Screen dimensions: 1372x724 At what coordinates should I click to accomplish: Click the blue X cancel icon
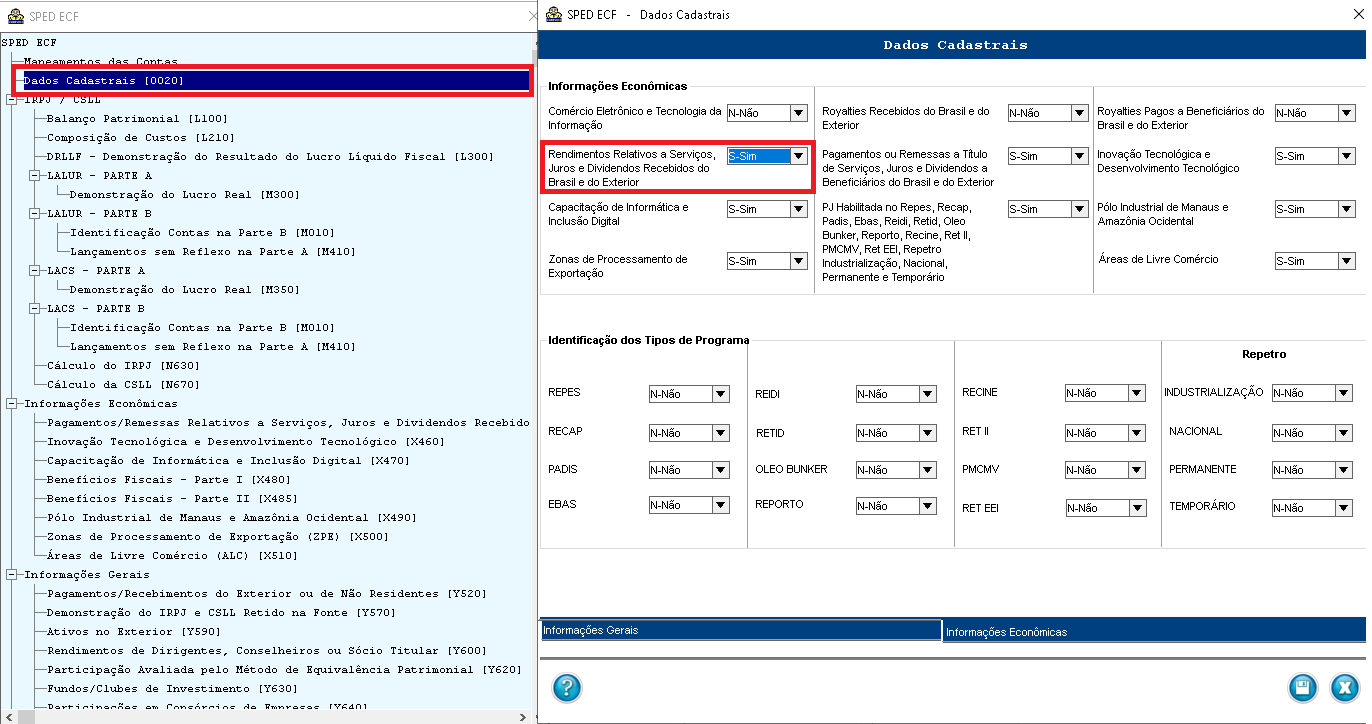tap(1345, 688)
